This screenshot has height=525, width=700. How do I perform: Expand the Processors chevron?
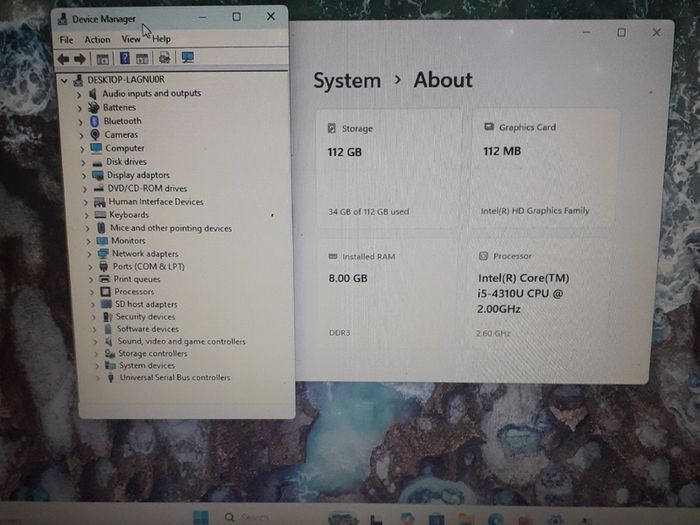92,292
